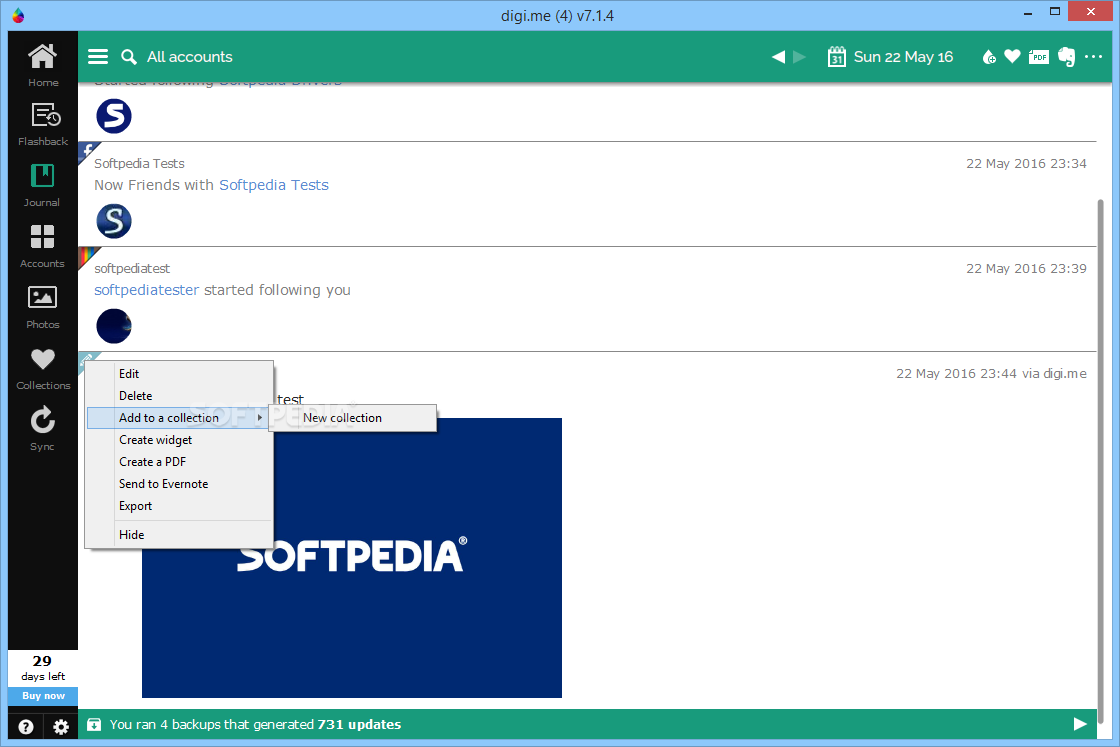Screen dimensions: 1120x747
Task: Click the 22 May 2016 23:44 via digi.me text
Action: [991, 374]
